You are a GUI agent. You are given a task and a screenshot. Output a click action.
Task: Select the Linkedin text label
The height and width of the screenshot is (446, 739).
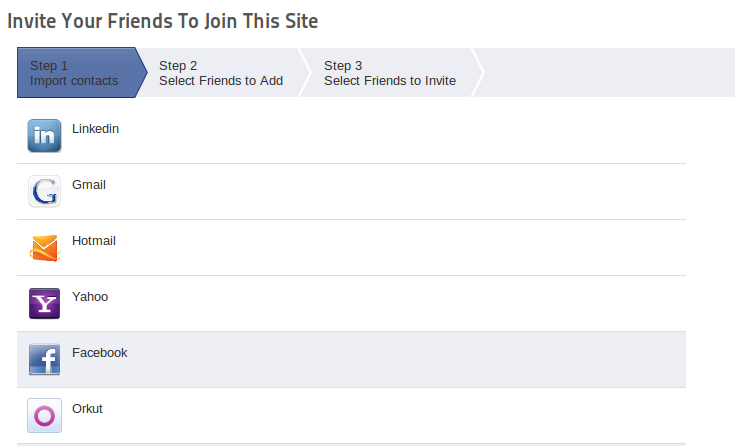point(96,129)
